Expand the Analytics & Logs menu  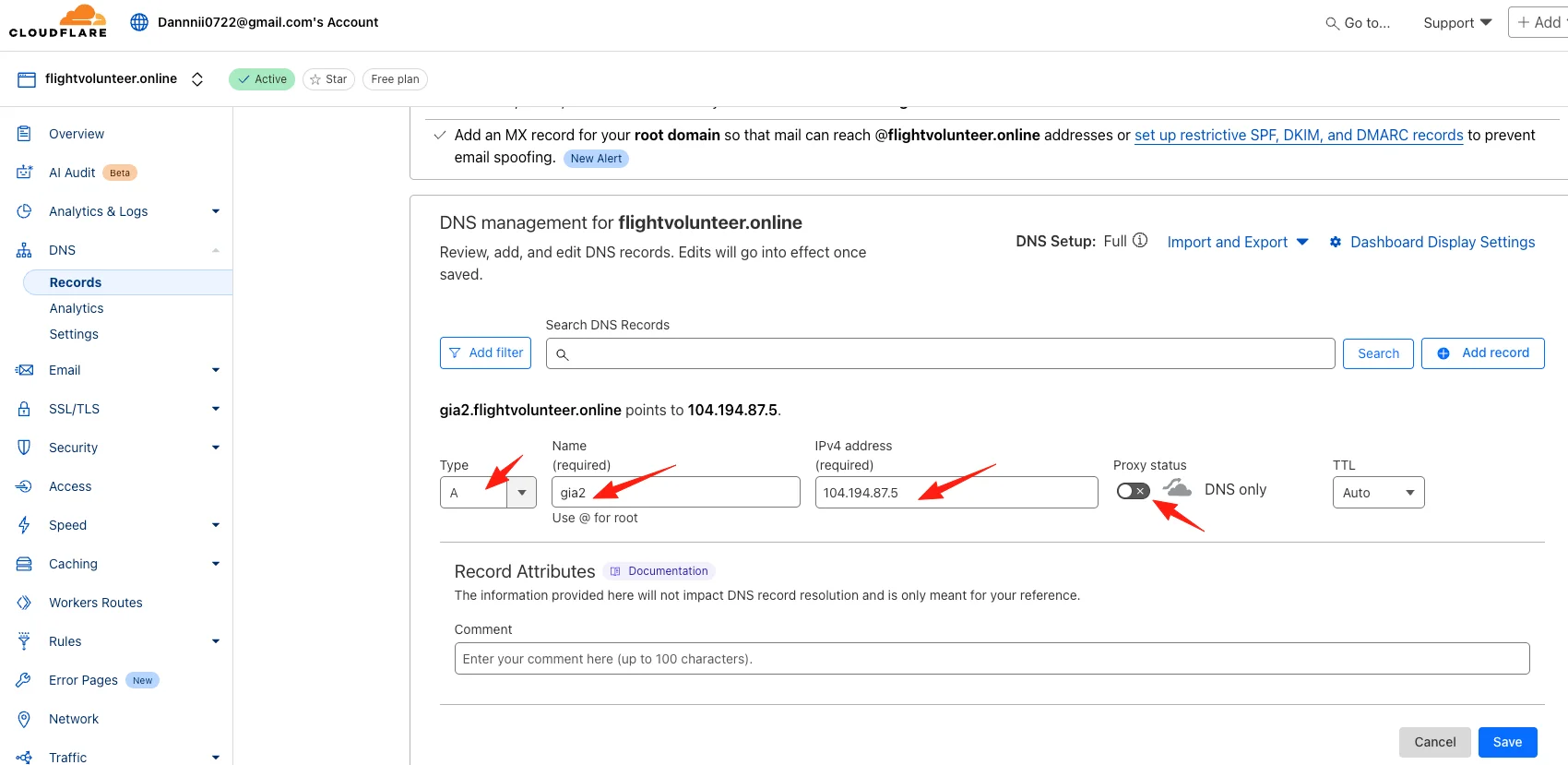pyautogui.click(x=216, y=211)
